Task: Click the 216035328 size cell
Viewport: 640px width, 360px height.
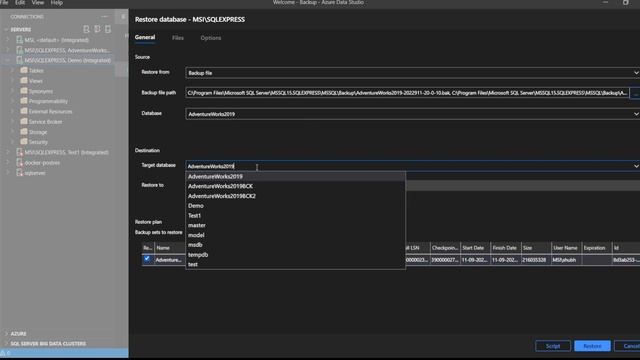Action: [x=535, y=260]
